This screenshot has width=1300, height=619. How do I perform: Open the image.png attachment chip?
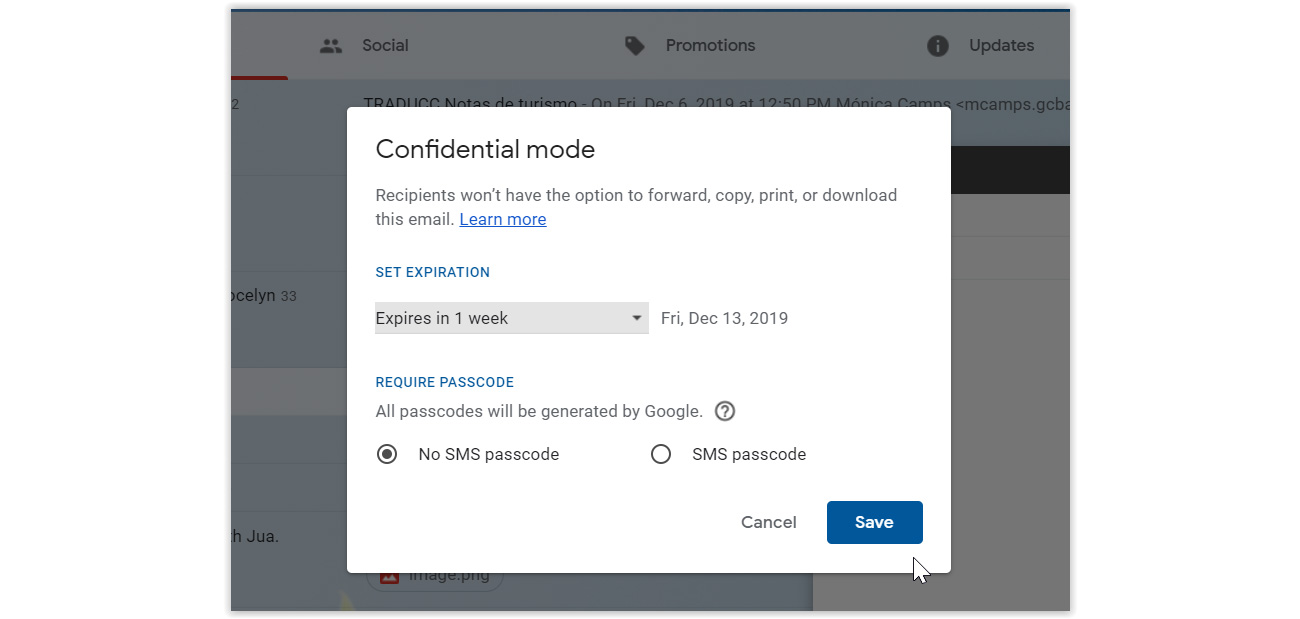435,576
